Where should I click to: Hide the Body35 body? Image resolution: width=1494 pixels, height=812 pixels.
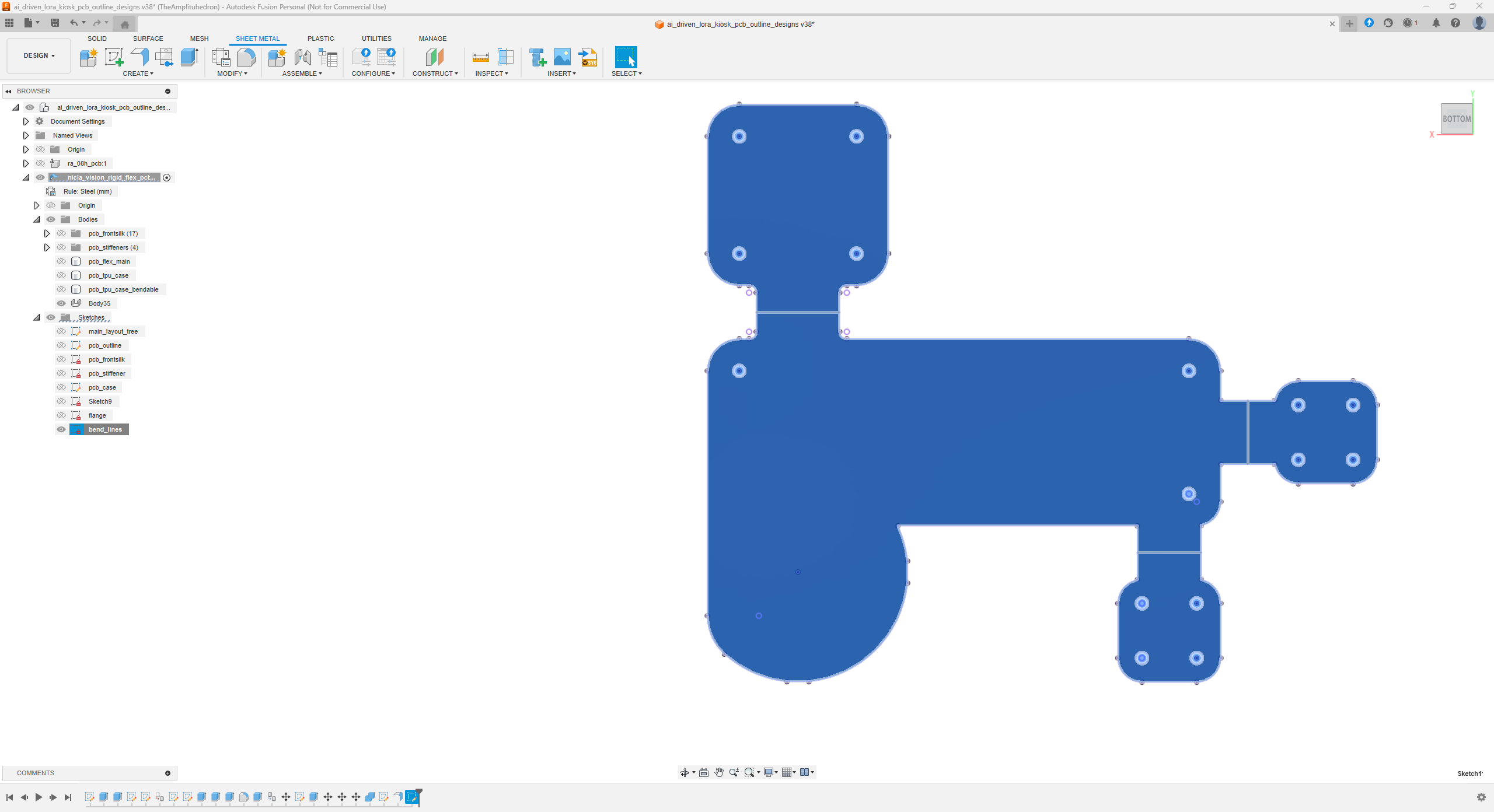click(x=61, y=303)
